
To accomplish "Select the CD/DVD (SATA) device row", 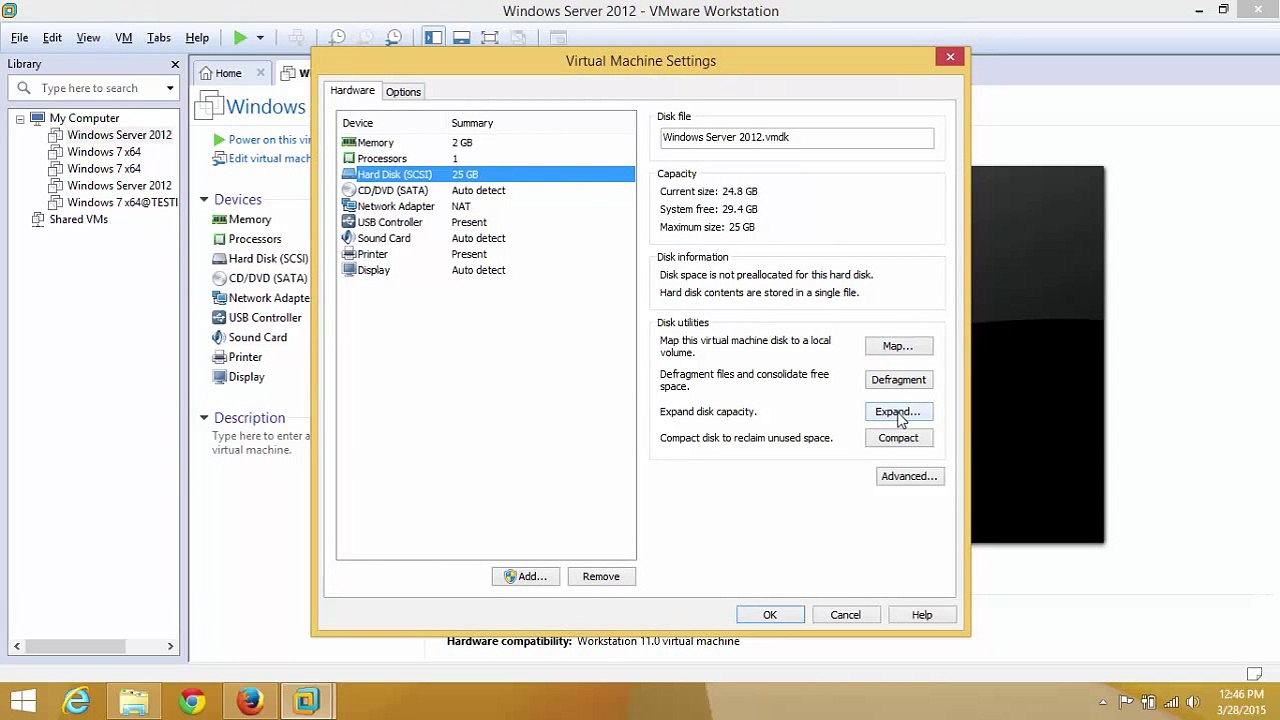I will pos(486,191).
